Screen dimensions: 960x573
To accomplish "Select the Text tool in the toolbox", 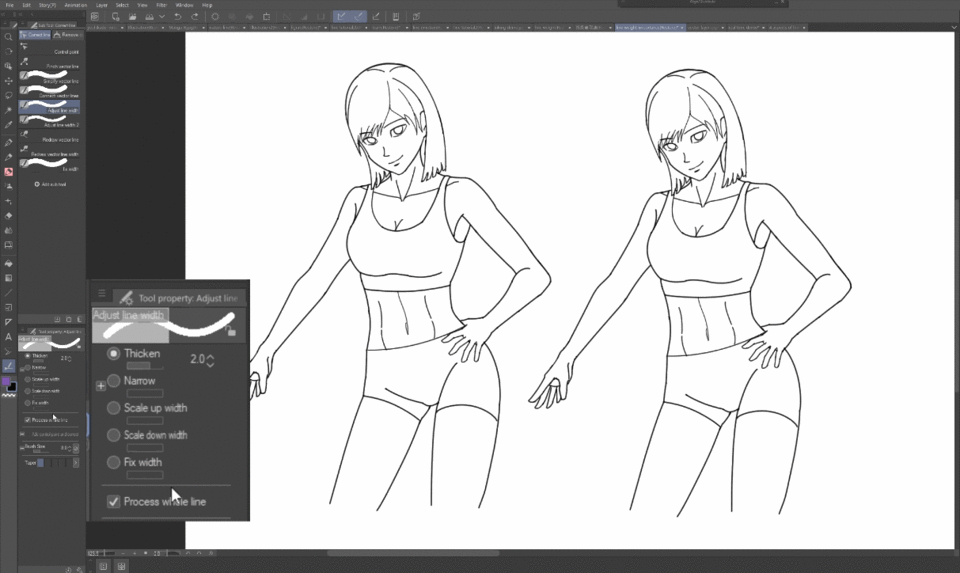I will (x=8, y=337).
